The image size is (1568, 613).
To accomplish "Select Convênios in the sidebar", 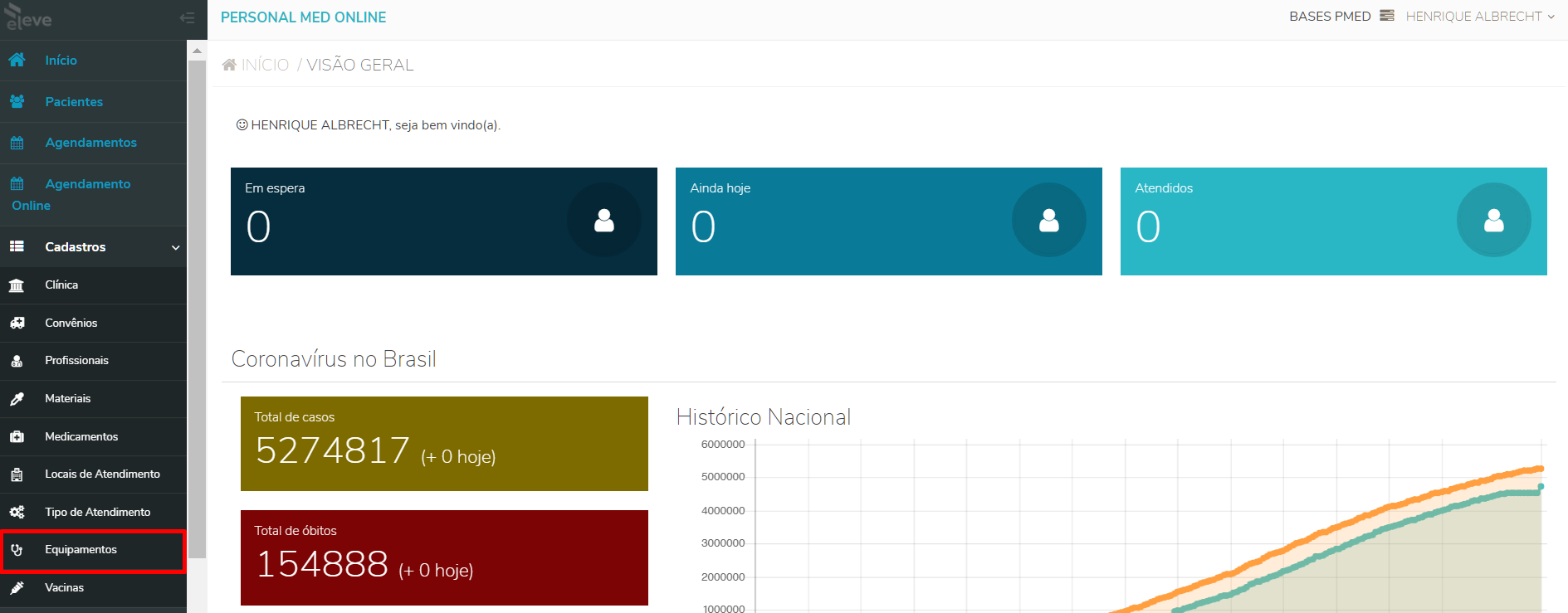I will click(x=93, y=323).
